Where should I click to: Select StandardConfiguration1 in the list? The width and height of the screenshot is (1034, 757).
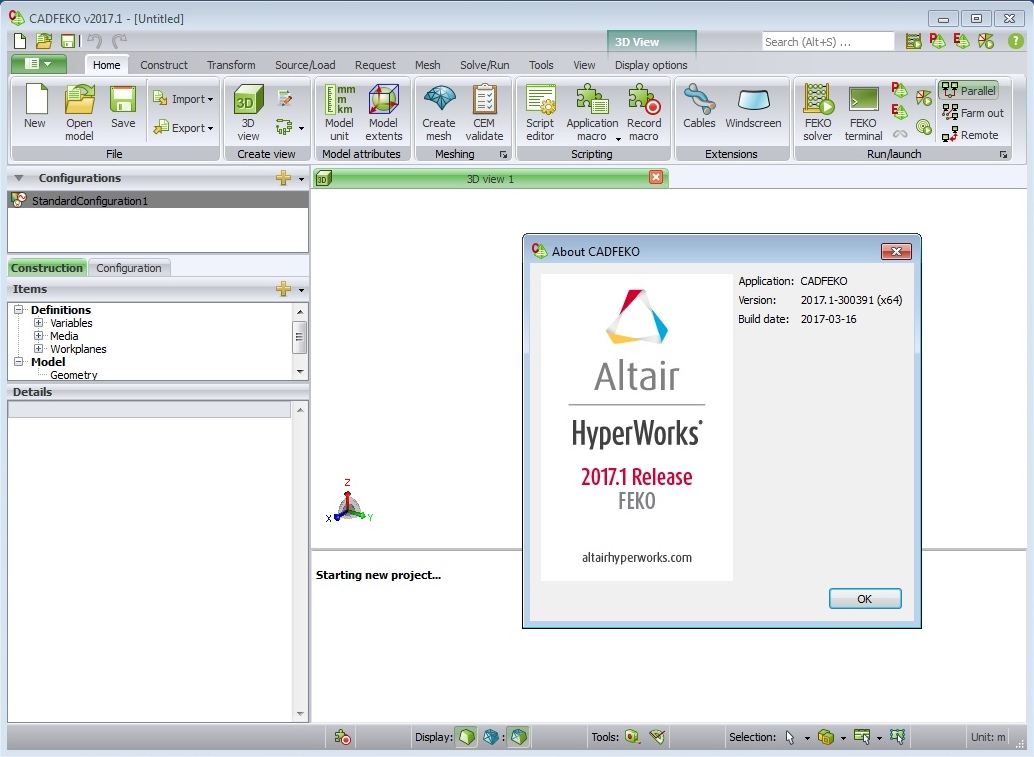tap(158, 200)
